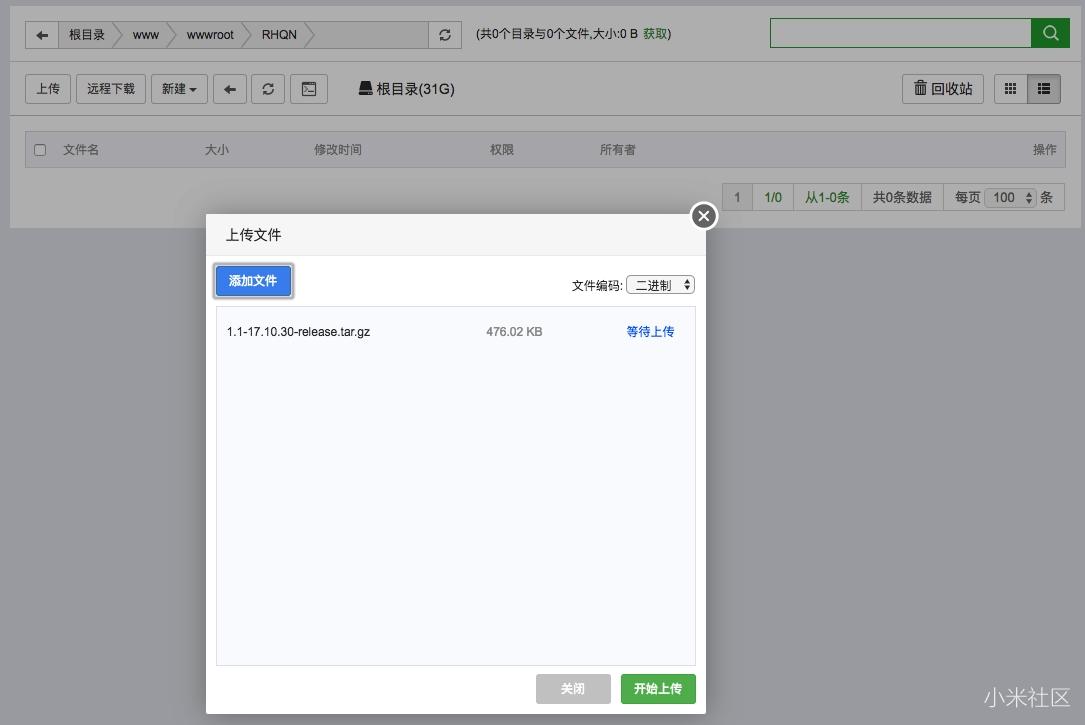Open the 回收站 recycle bin

click(941, 88)
